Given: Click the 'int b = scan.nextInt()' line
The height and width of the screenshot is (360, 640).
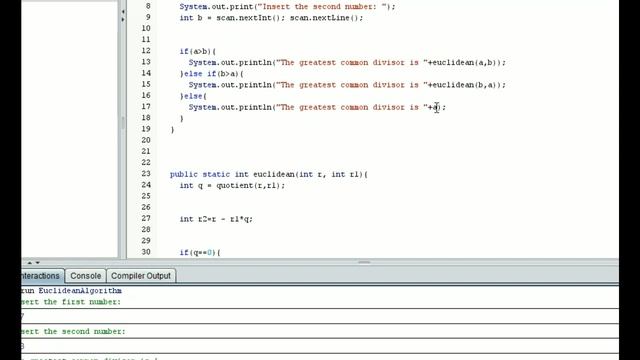Looking at the screenshot, I should coord(271,18).
